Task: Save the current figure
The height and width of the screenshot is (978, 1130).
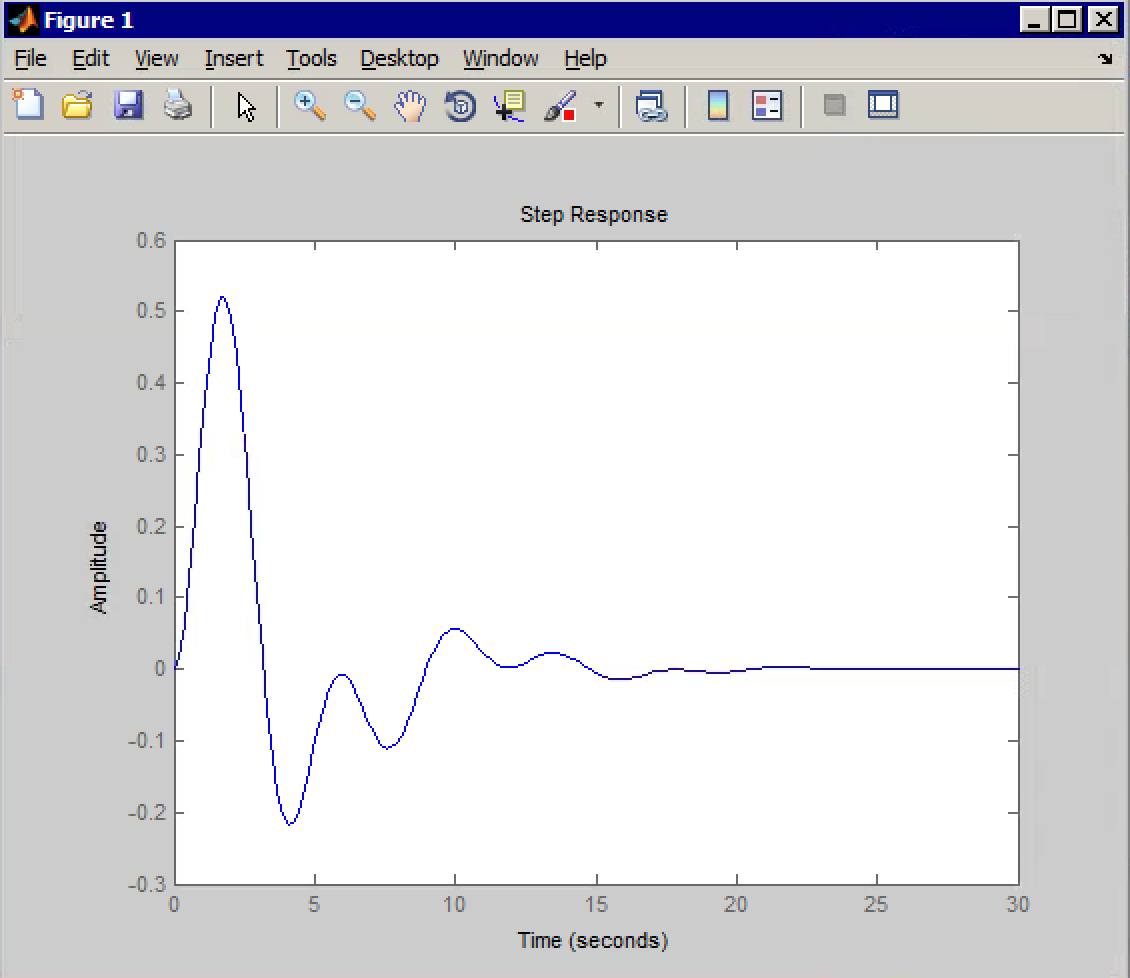Action: pyautogui.click(x=128, y=107)
